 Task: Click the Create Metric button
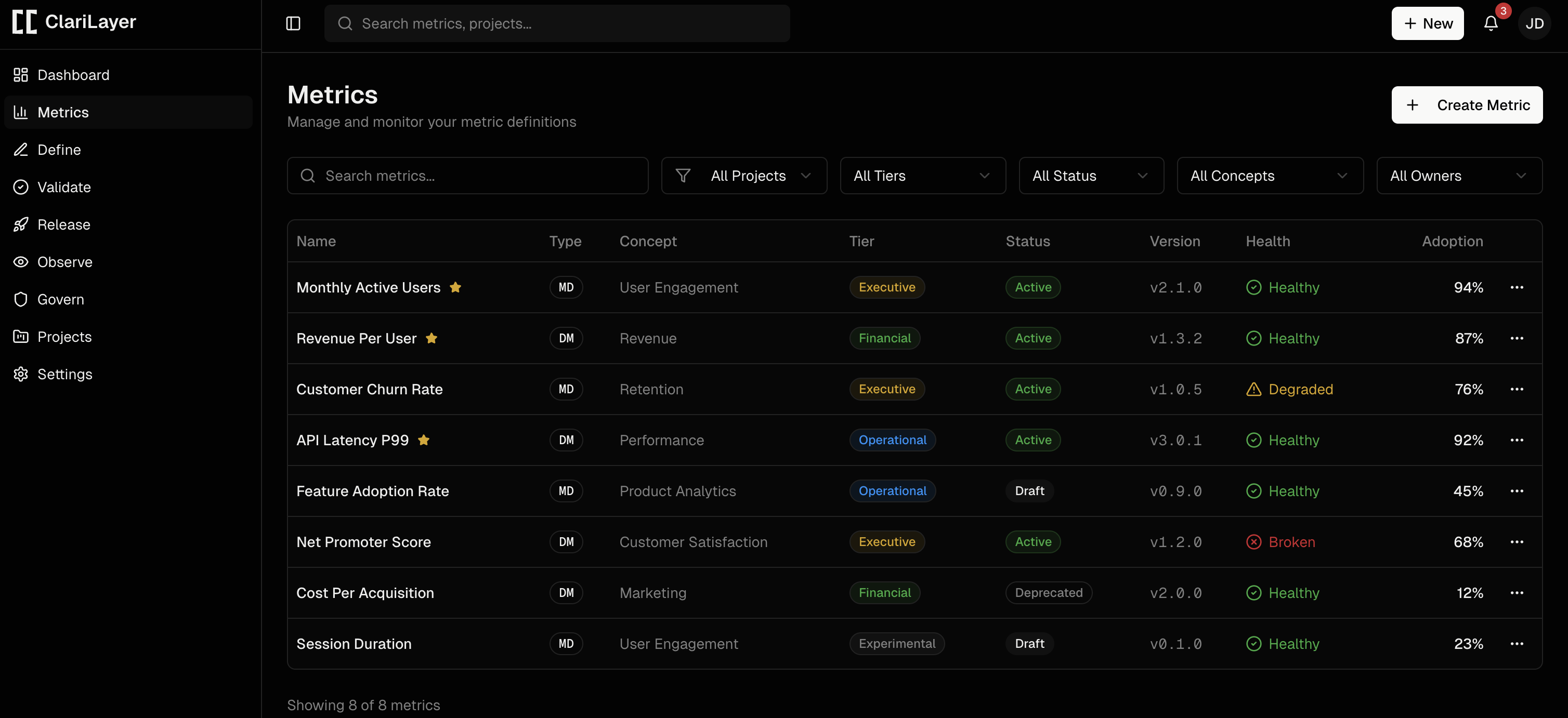pos(1467,104)
